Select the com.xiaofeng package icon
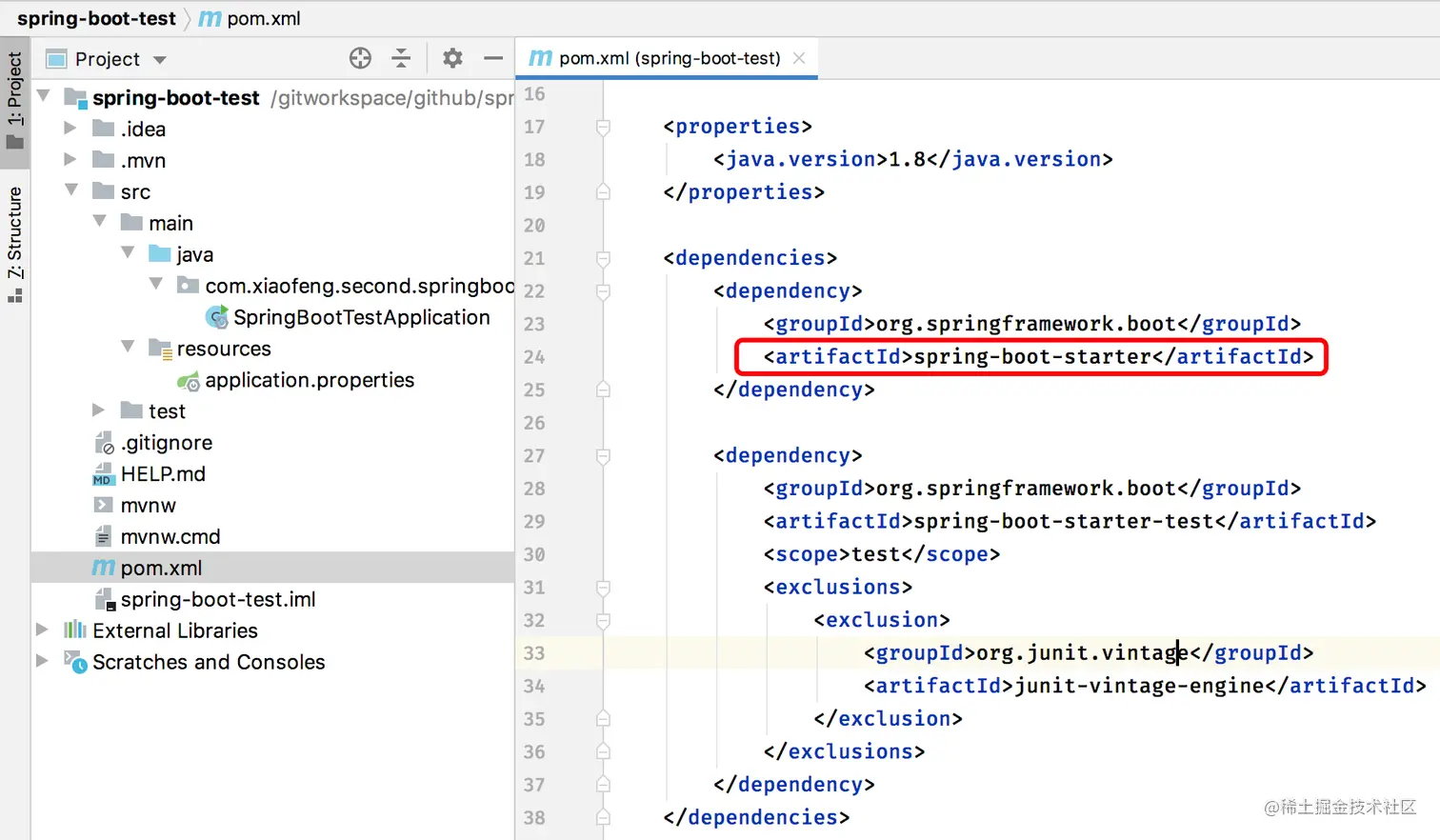The width and height of the screenshot is (1440, 840). pyautogui.click(x=188, y=285)
